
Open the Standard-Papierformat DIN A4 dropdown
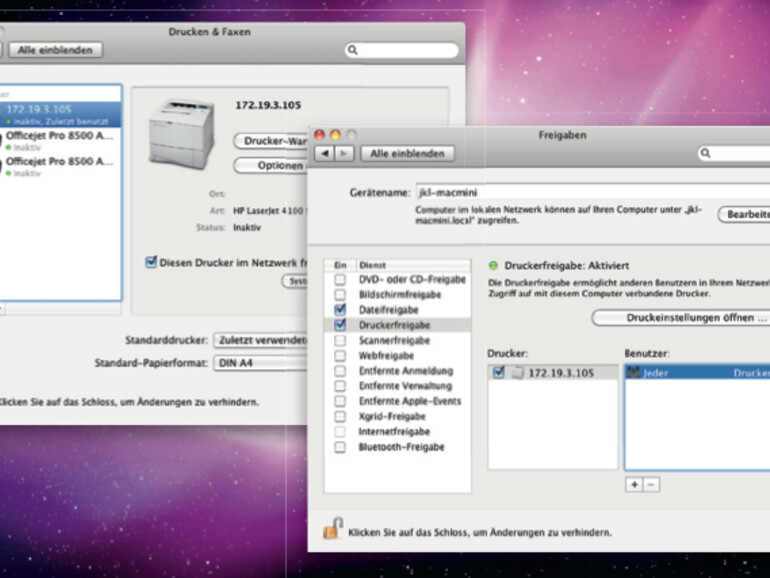tap(262, 363)
